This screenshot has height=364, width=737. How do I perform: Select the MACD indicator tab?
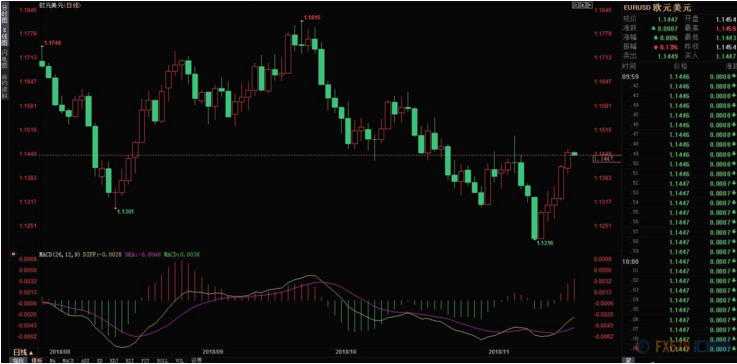tap(69, 360)
